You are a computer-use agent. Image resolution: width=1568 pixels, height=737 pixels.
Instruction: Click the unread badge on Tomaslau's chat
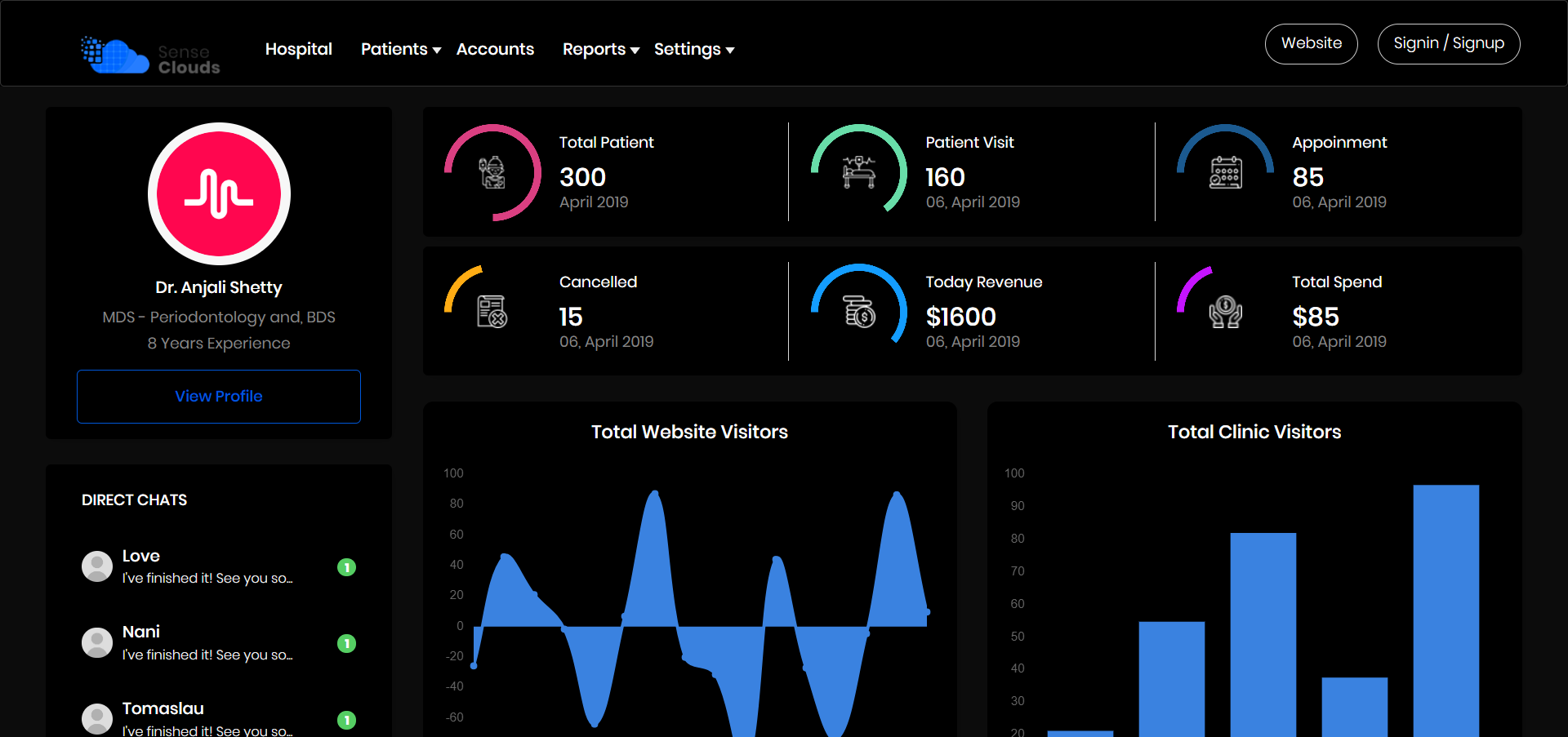click(347, 720)
